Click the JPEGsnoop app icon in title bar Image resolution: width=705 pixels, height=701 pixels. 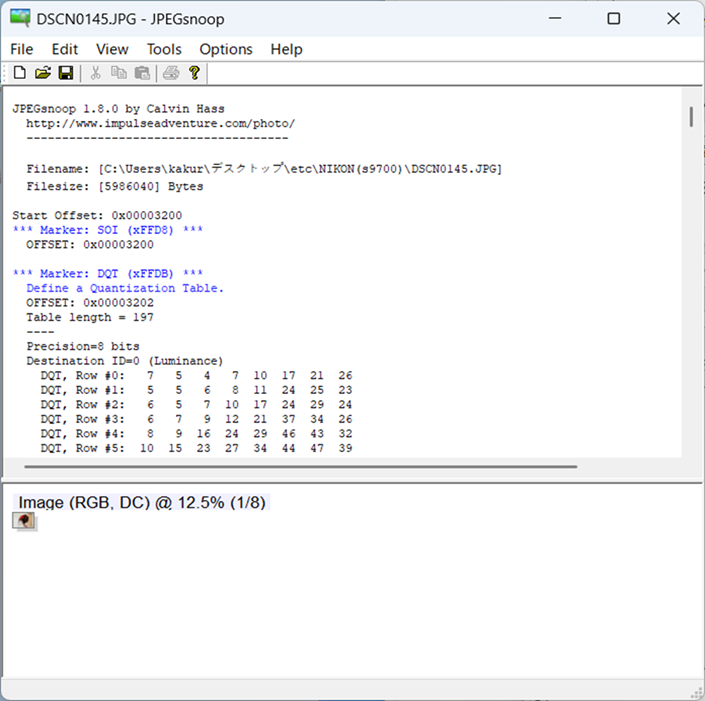(19, 19)
